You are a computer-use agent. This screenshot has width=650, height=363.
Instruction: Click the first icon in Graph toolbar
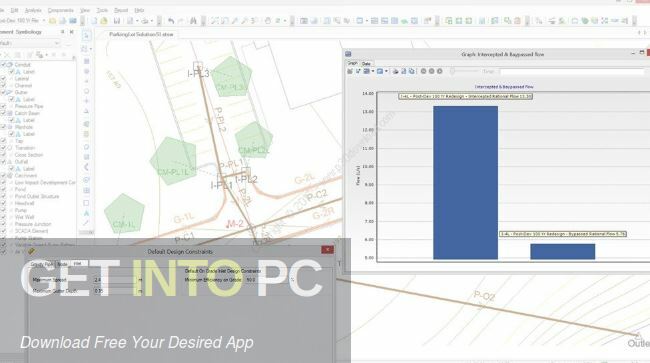350,71
